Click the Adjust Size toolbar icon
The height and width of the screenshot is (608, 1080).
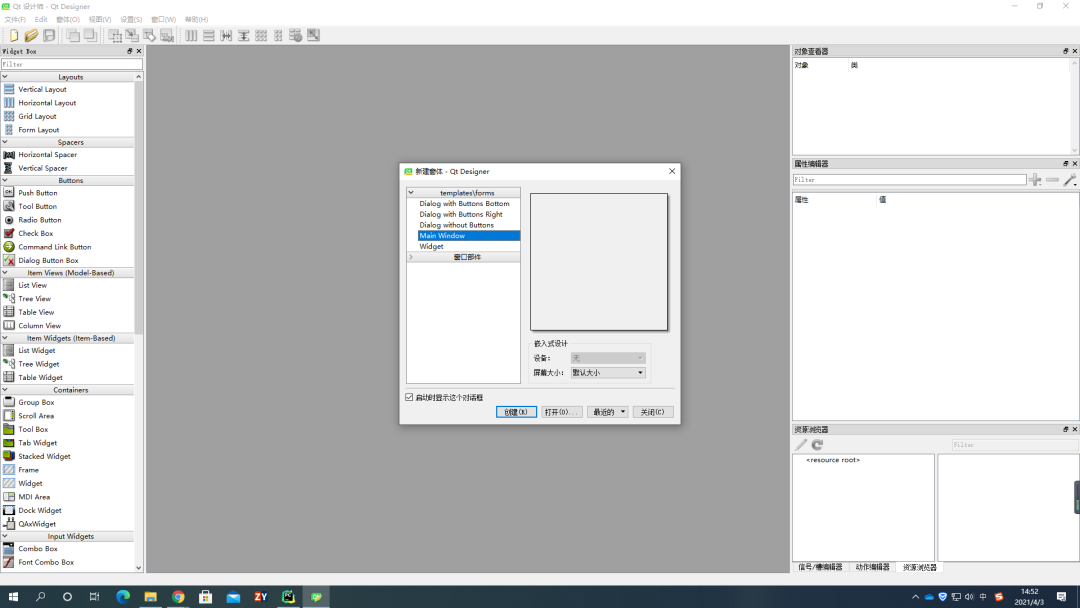pos(313,35)
